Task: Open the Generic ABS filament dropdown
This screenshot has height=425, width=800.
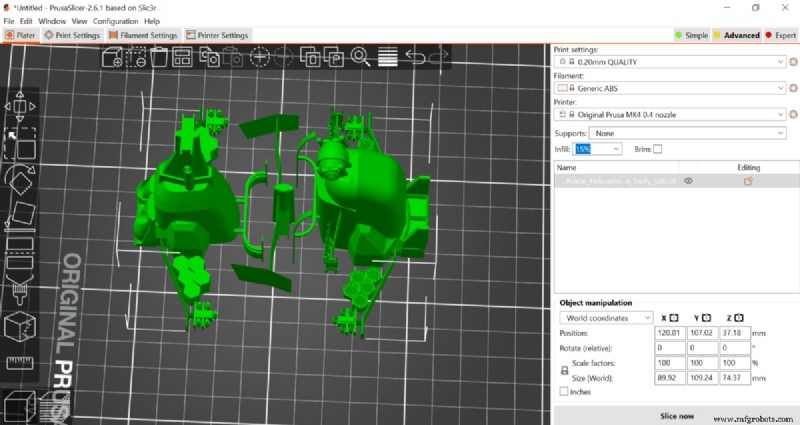Action: click(x=670, y=88)
